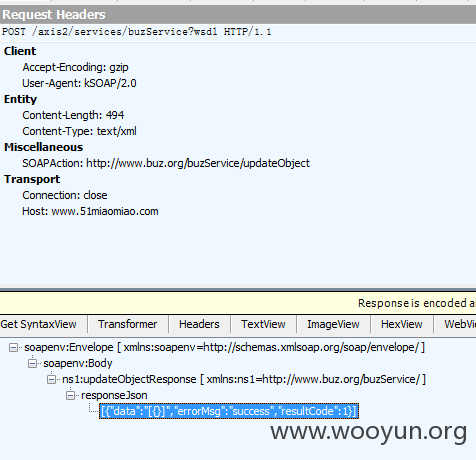The height and width of the screenshot is (460, 476).
Task: Select the SOAPAction header line
Action: pos(166,163)
